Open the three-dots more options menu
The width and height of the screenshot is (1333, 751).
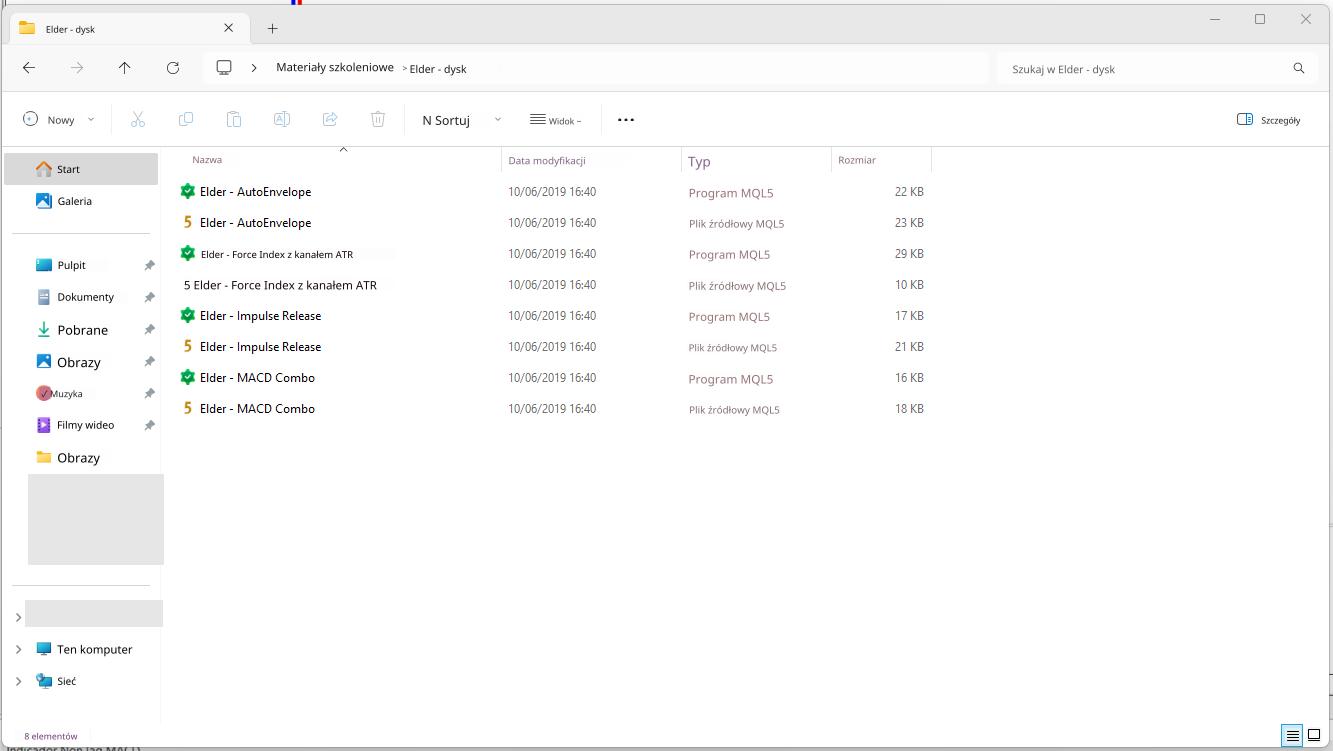(626, 119)
